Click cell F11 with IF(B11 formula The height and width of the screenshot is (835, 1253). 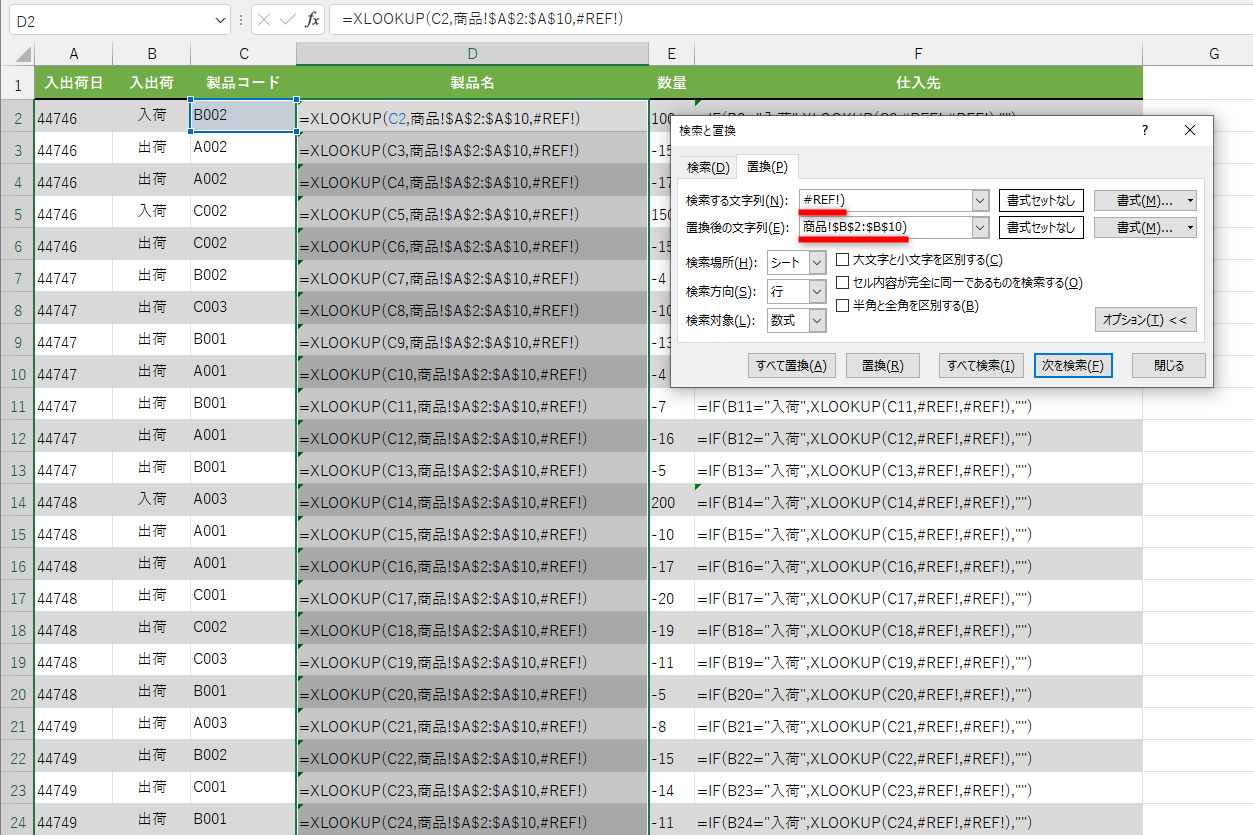pyautogui.click(x=918, y=406)
